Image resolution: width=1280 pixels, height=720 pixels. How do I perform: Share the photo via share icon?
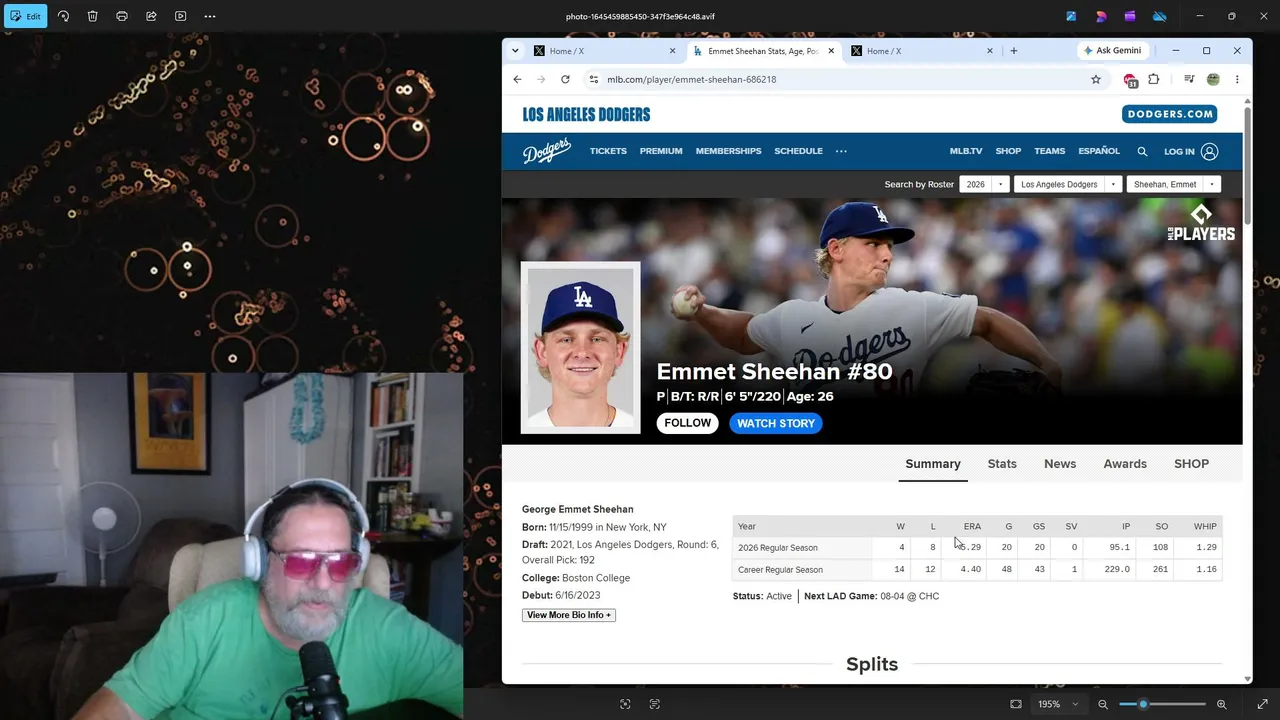[151, 16]
